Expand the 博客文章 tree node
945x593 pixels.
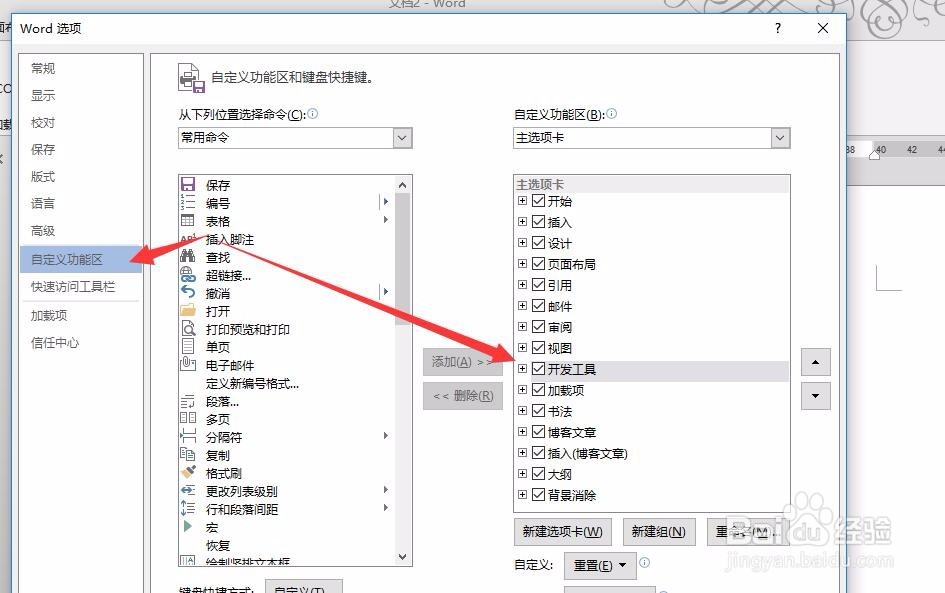tap(522, 431)
